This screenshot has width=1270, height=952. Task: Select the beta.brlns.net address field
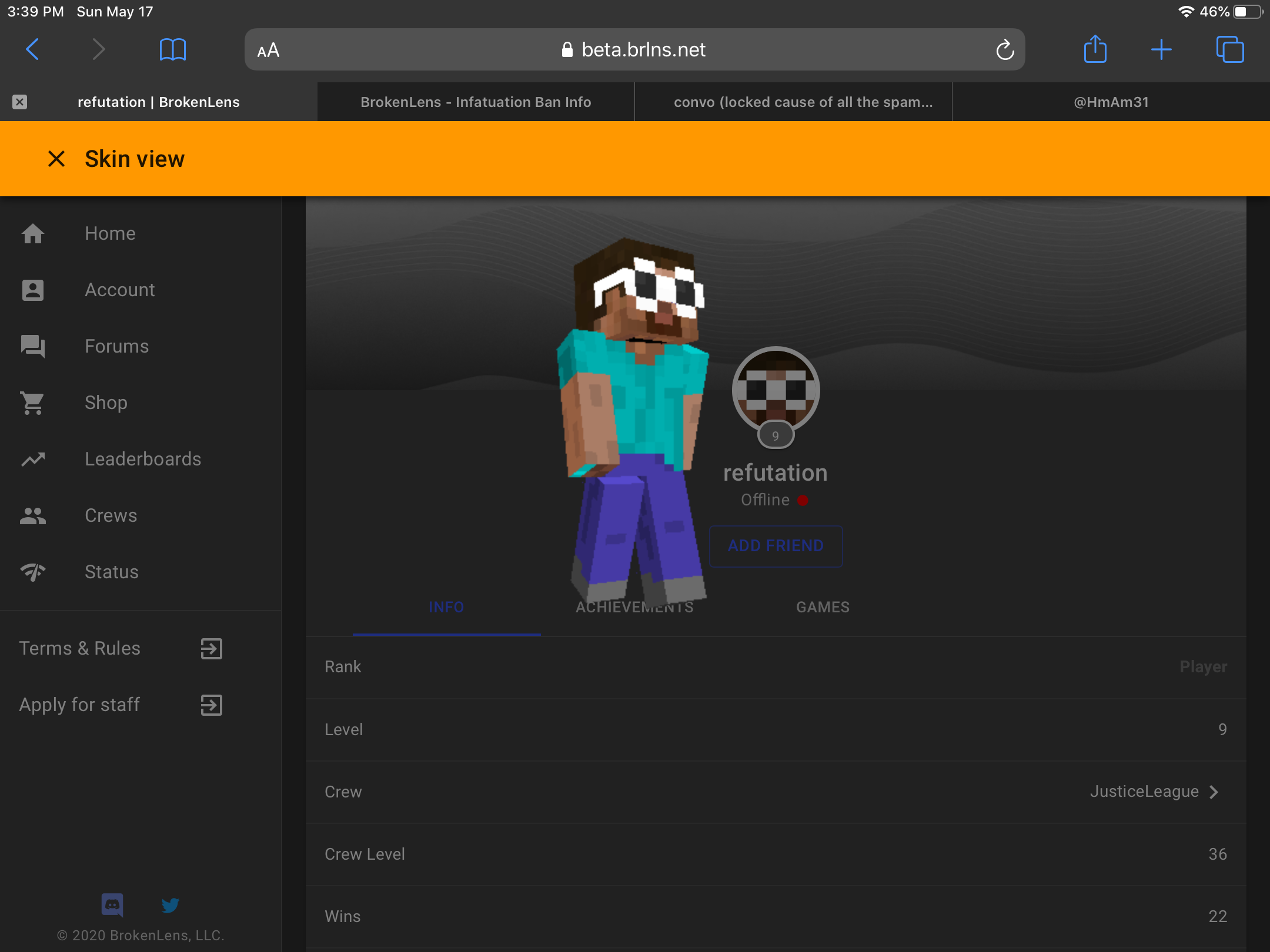coord(634,50)
